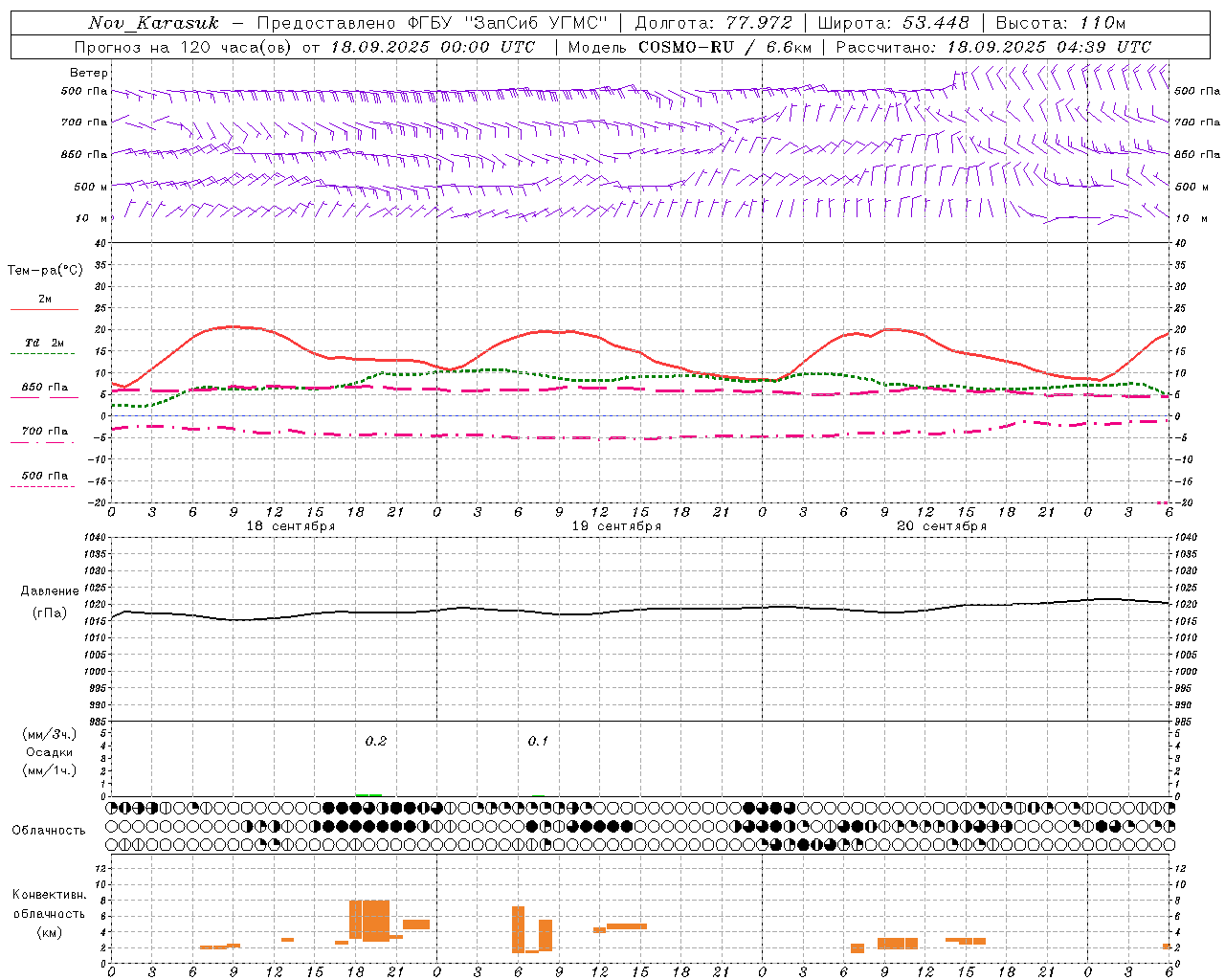Click the Nov_Karasuk station title
The width and height of the screenshot is (1225, 980).
coord(154,23)
